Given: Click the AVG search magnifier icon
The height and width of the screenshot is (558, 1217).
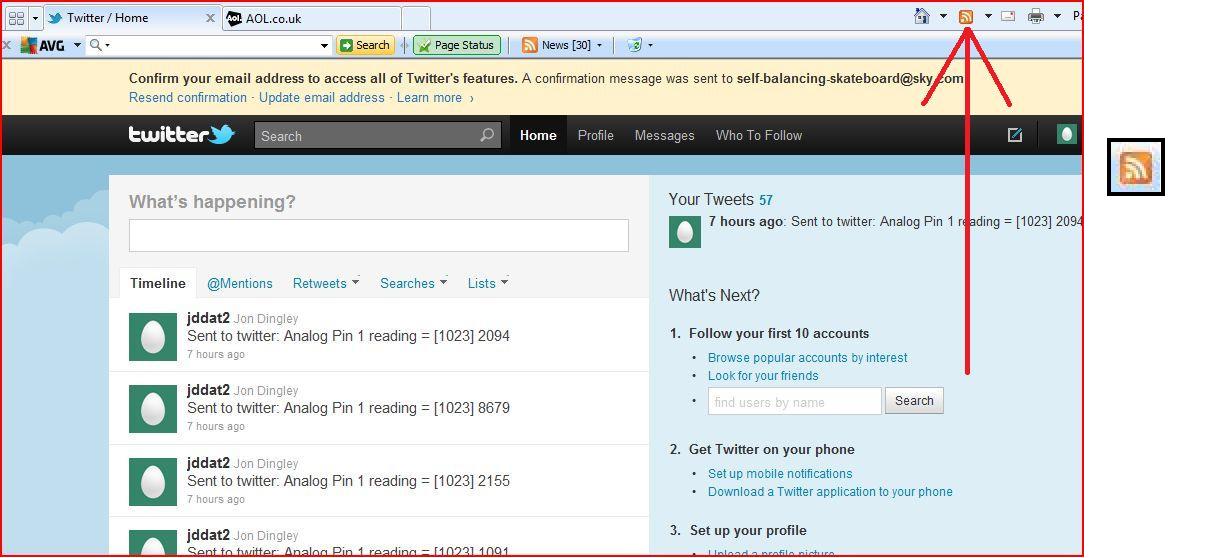Looking at the screenshot, I should [x=96, y=45].
